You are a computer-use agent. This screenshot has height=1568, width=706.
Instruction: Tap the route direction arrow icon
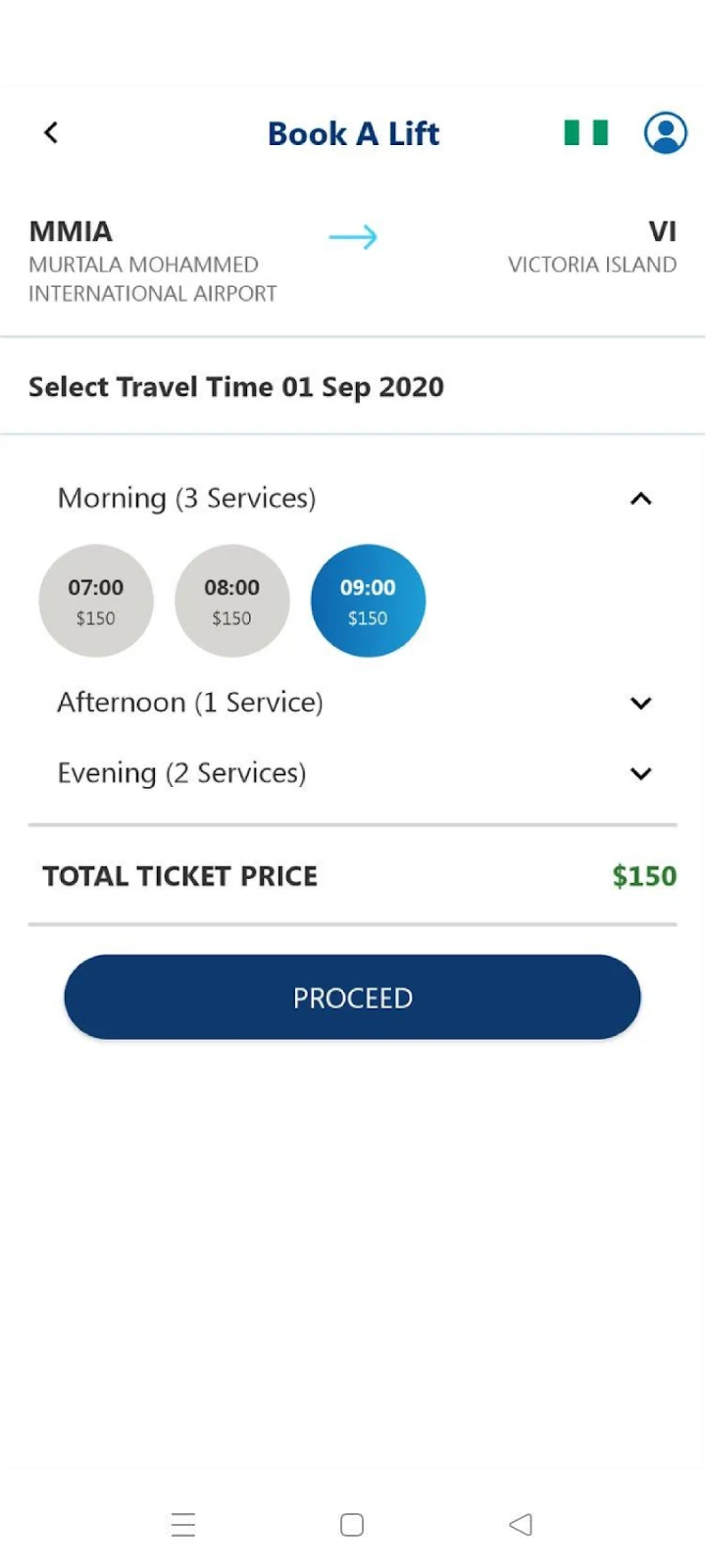(353, 236)
